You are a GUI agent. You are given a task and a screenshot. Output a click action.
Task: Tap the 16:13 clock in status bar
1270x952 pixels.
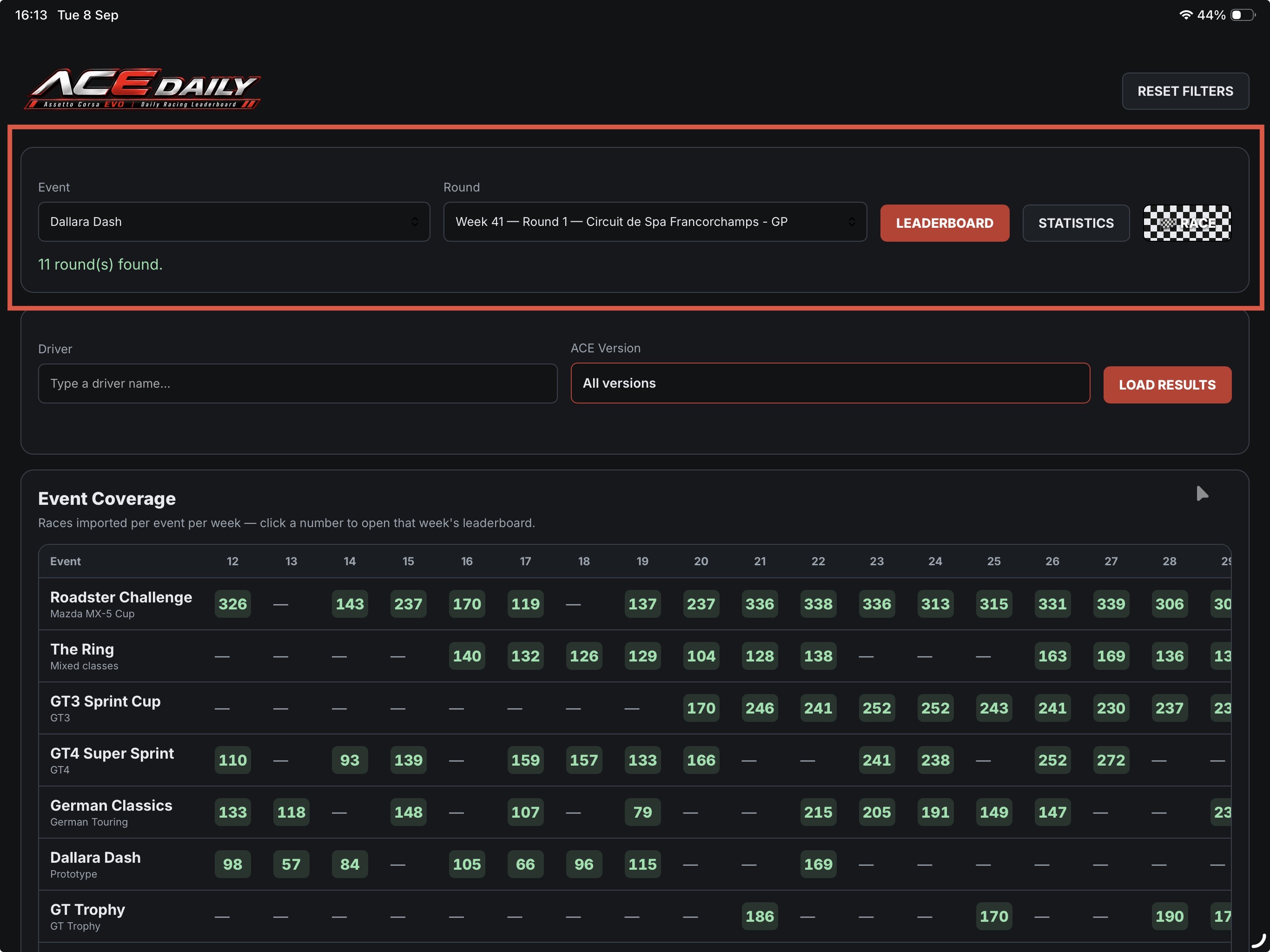(31, 15)
